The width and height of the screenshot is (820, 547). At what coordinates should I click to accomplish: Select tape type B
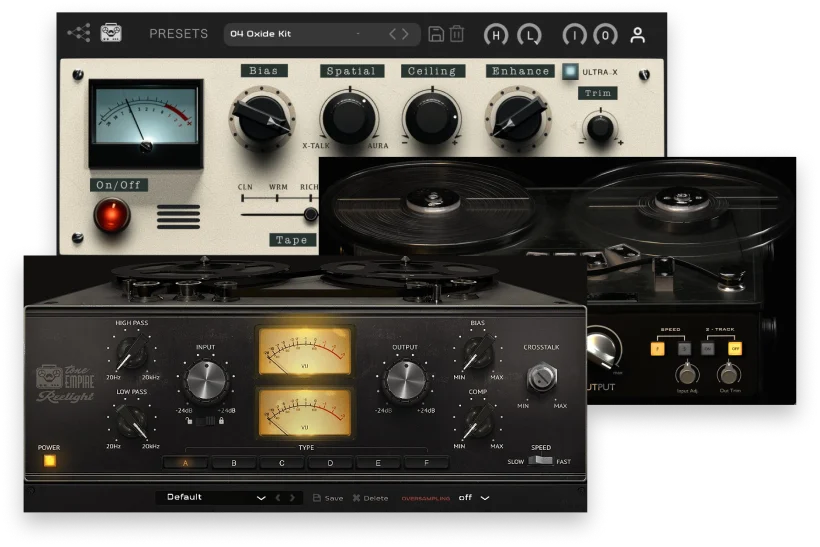pos(233,463)
